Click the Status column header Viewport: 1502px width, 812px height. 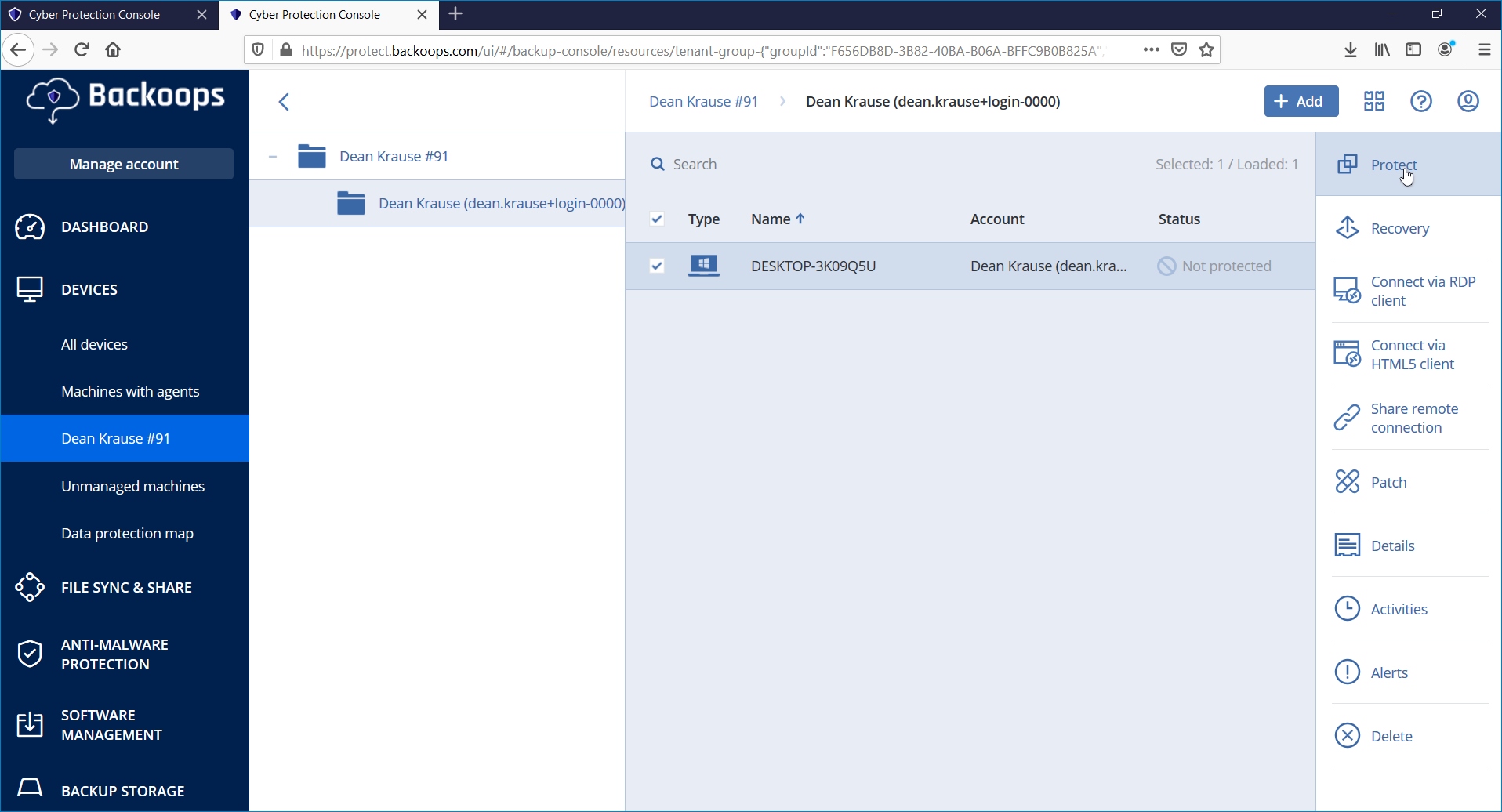[1179, 219]
